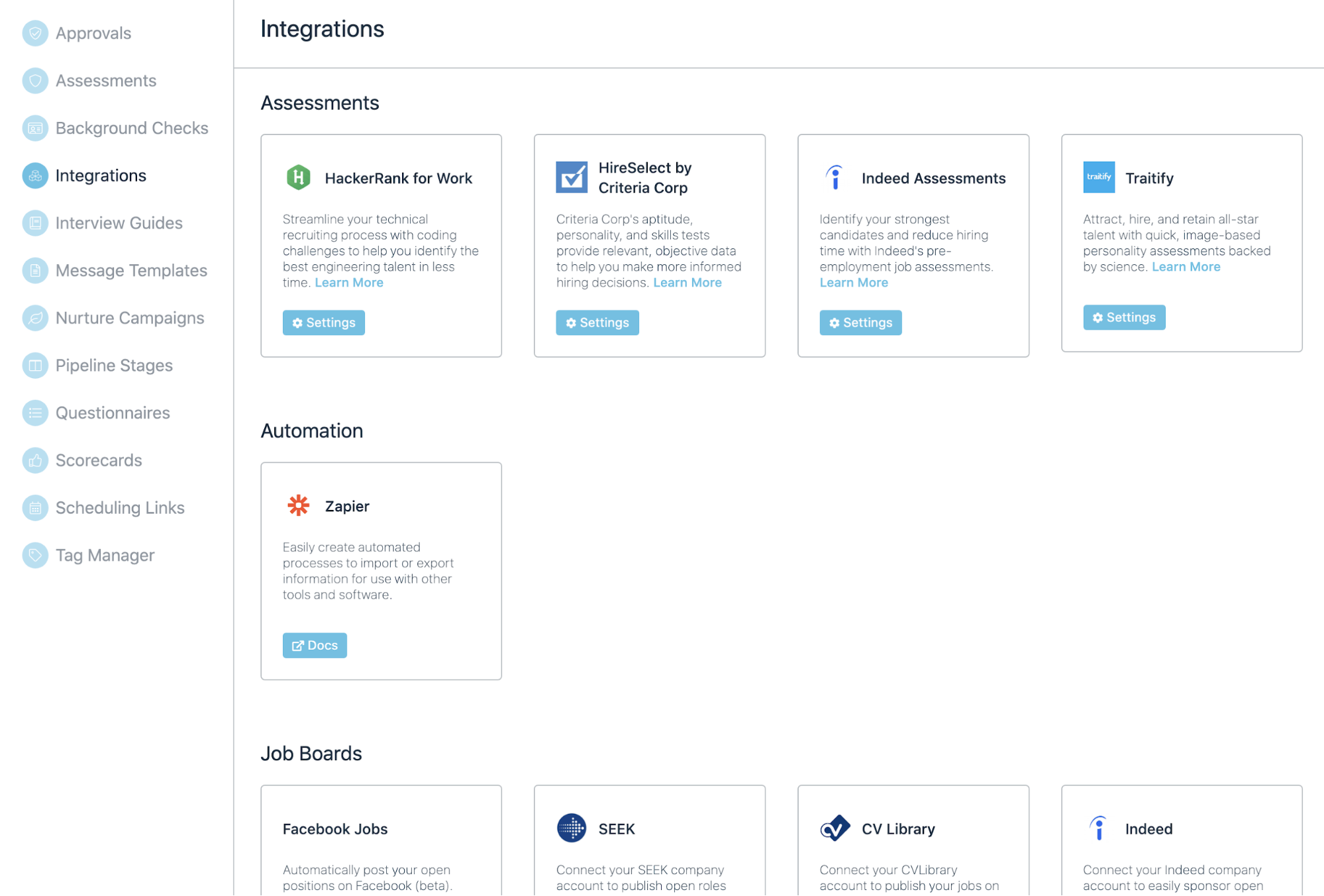The height and width of the screenshot is (896, 1324).
Task: Click the SEEK card title
Action: pyautogui.click(x=617, y=829)
